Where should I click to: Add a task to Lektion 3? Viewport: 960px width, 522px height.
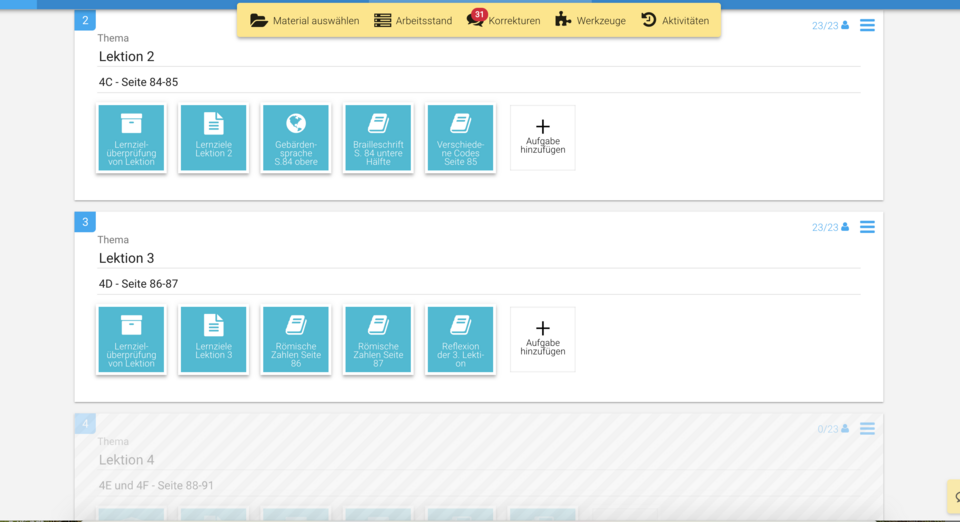coord(542,340)
